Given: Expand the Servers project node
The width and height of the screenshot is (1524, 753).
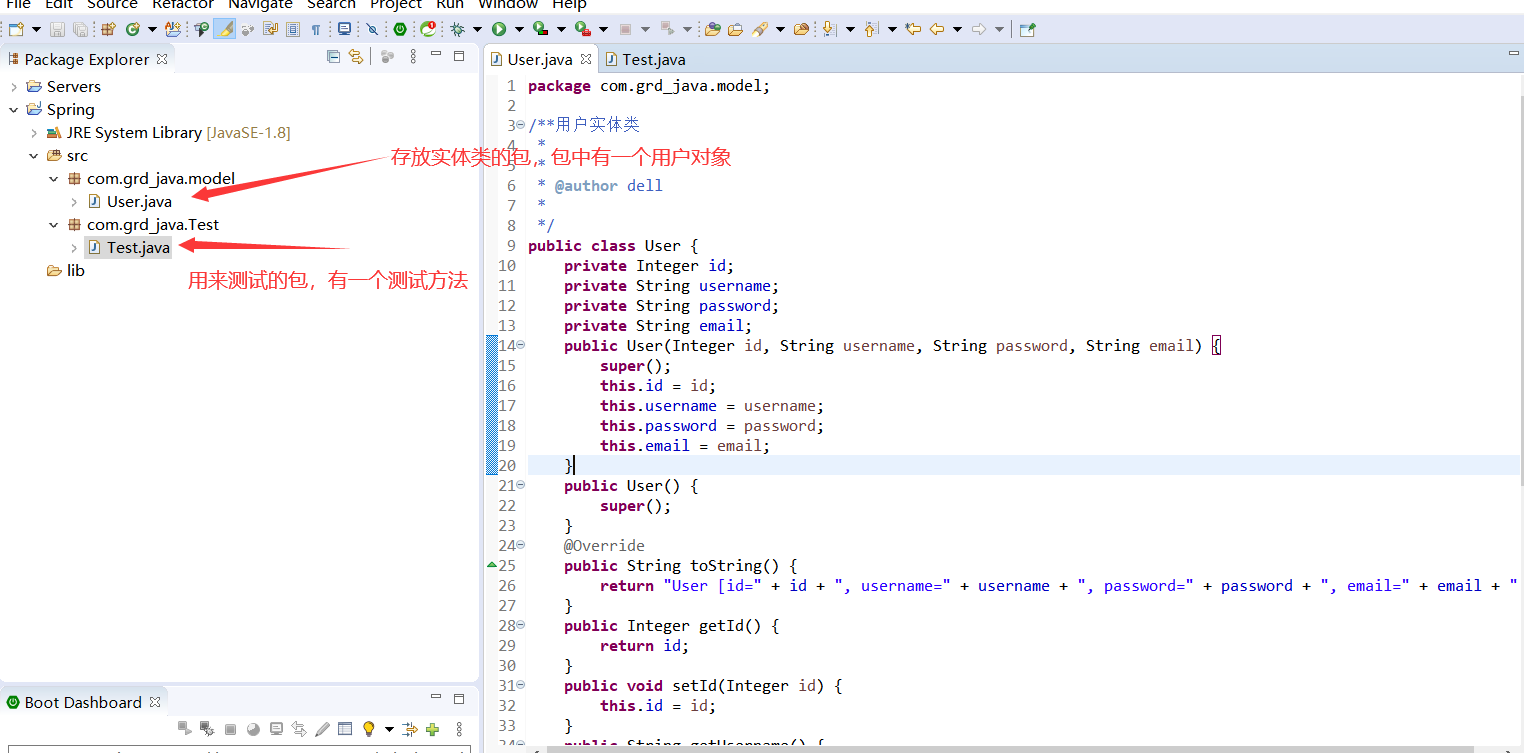Looking at the screenshot, I should tap(14, 87).
